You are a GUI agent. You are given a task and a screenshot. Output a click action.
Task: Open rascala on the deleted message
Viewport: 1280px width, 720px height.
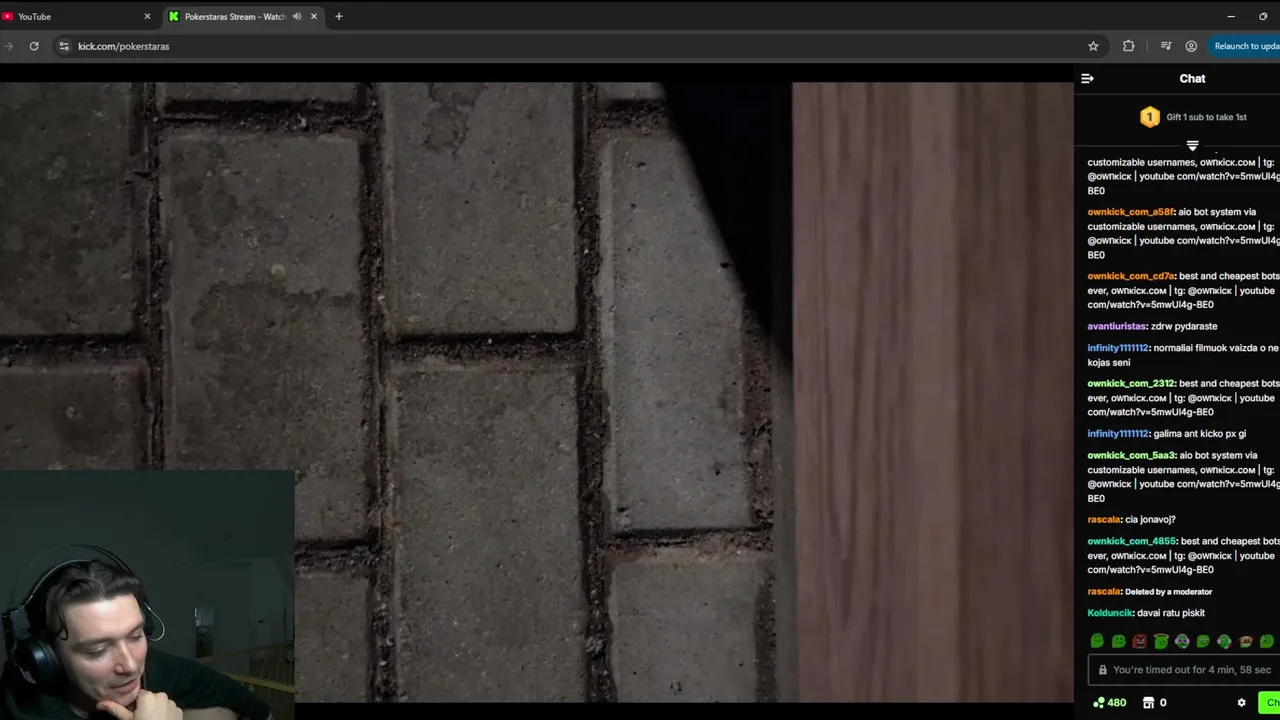(1103, 592)
